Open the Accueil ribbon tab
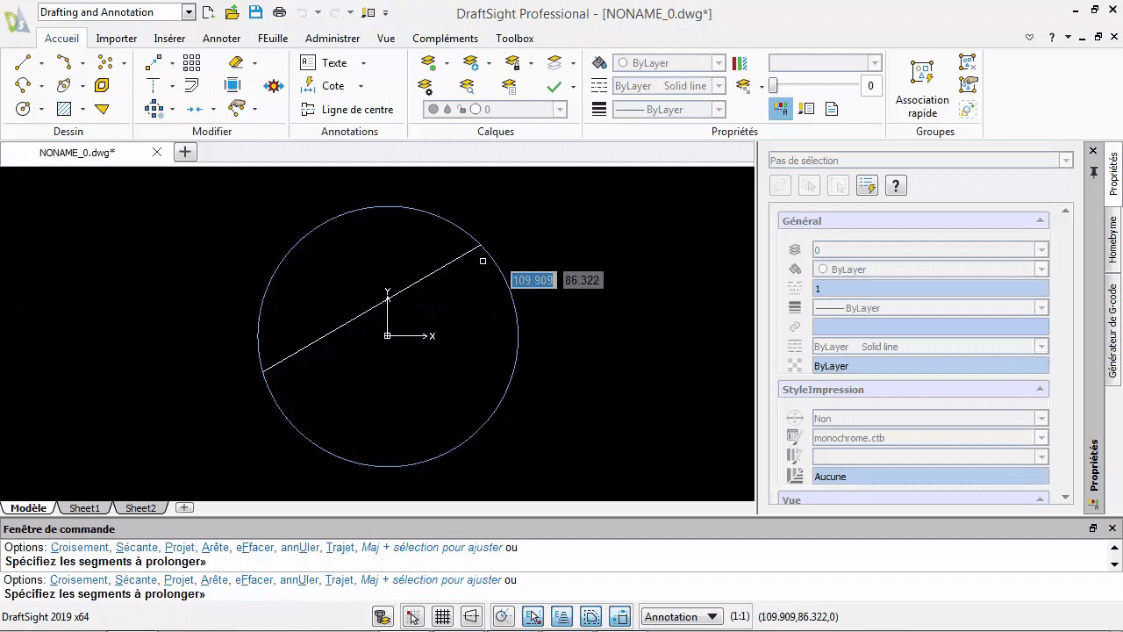The image size is (1123, 632). pos(62,38)
